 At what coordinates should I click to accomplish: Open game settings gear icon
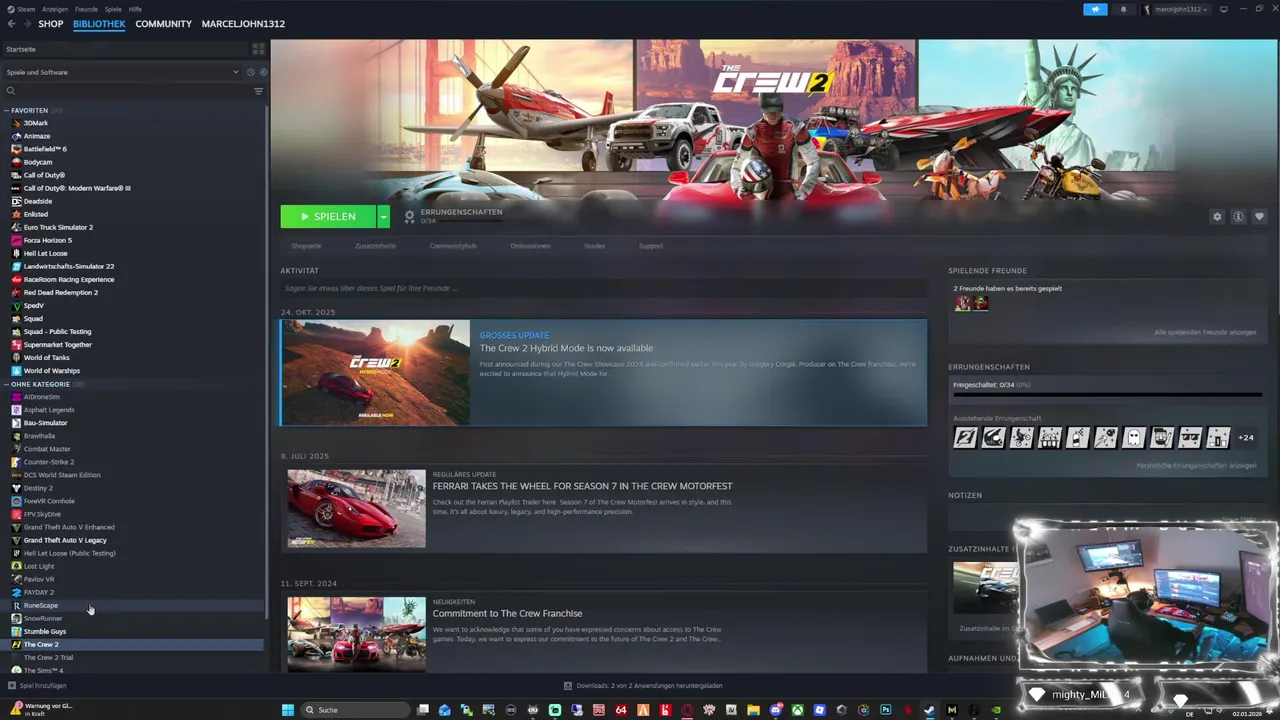pyautogui.click(x=1217, y=216)
